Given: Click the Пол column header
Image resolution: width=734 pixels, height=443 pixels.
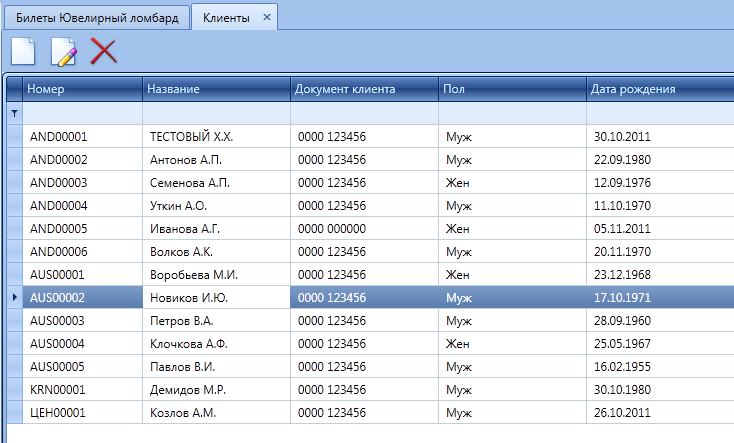Looking at the screenshot, I should (x=512, y=89).
